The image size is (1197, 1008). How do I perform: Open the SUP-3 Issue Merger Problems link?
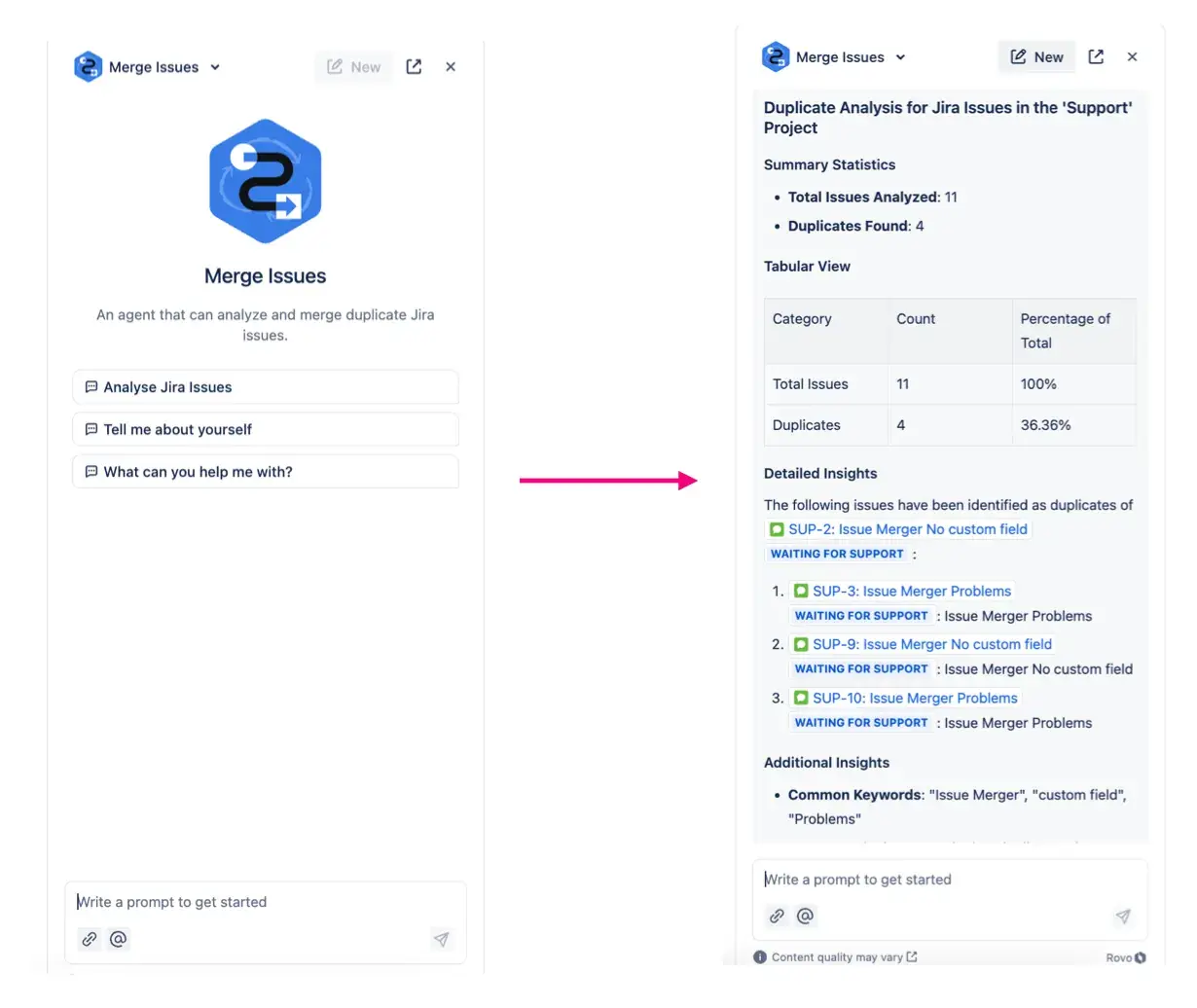point(911,591)
